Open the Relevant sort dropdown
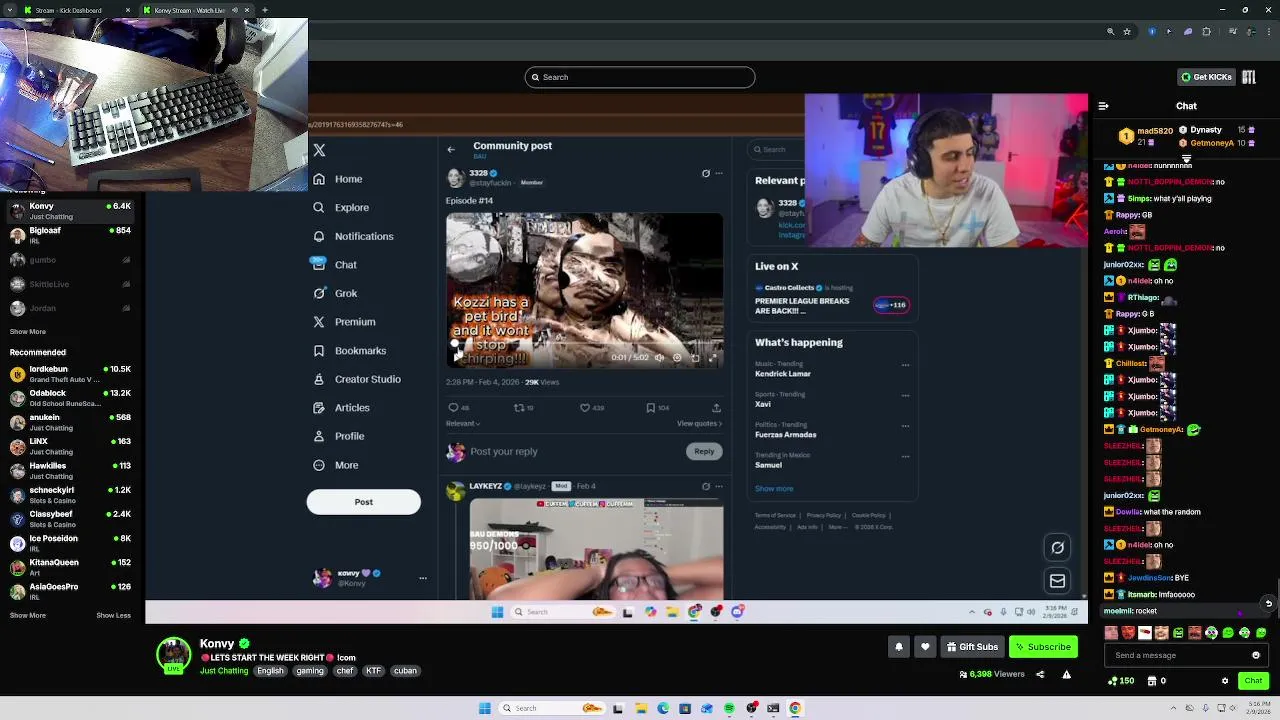1280x720 pixels. click(x=462, y=424)
